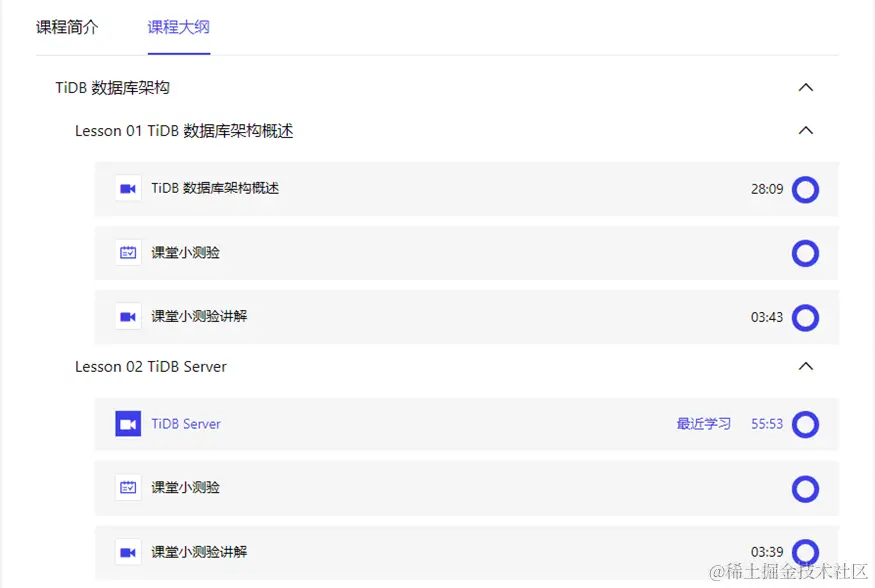Click highlighted video icon for TiDB Server
The image size is (875, 588).
pyautogui.click(x=128, y=424)
